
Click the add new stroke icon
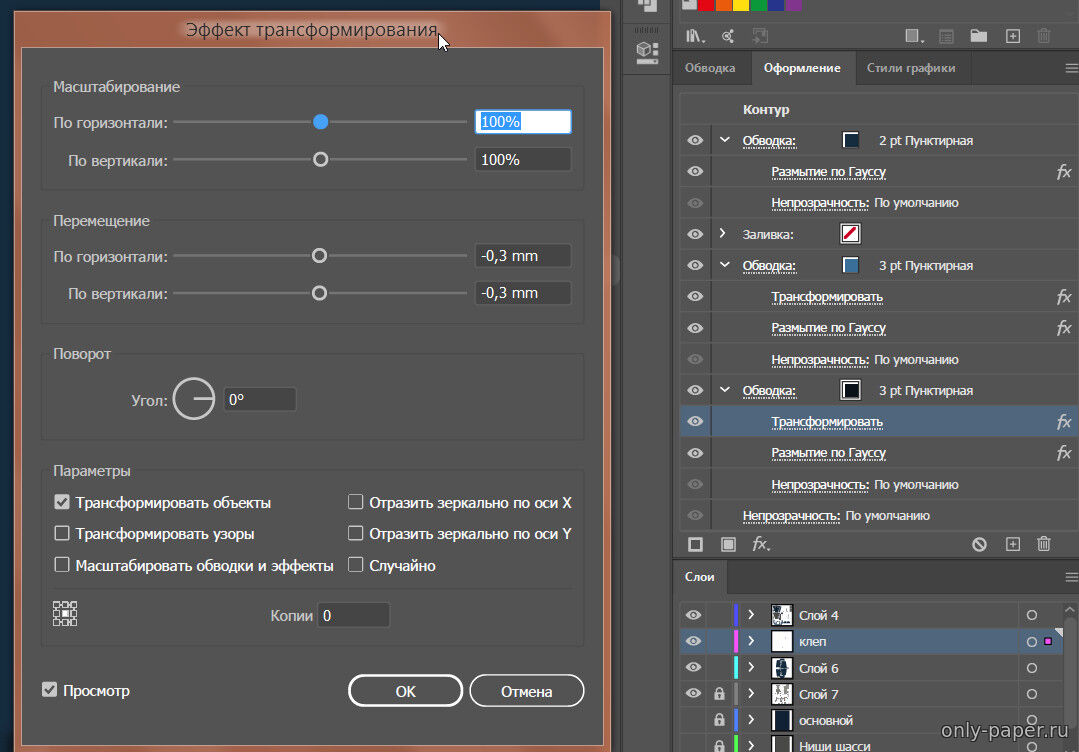[x=696, y=544]
